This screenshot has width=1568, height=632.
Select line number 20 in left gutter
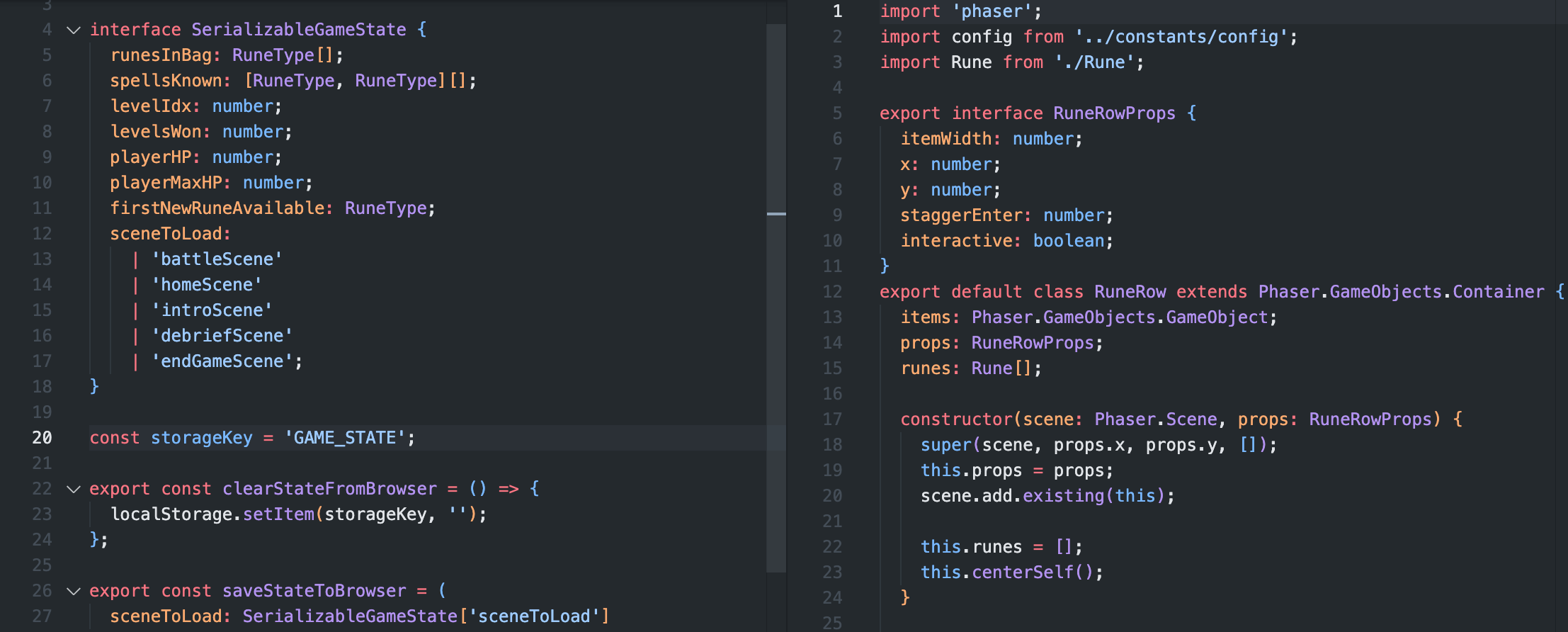coord(42,438)
